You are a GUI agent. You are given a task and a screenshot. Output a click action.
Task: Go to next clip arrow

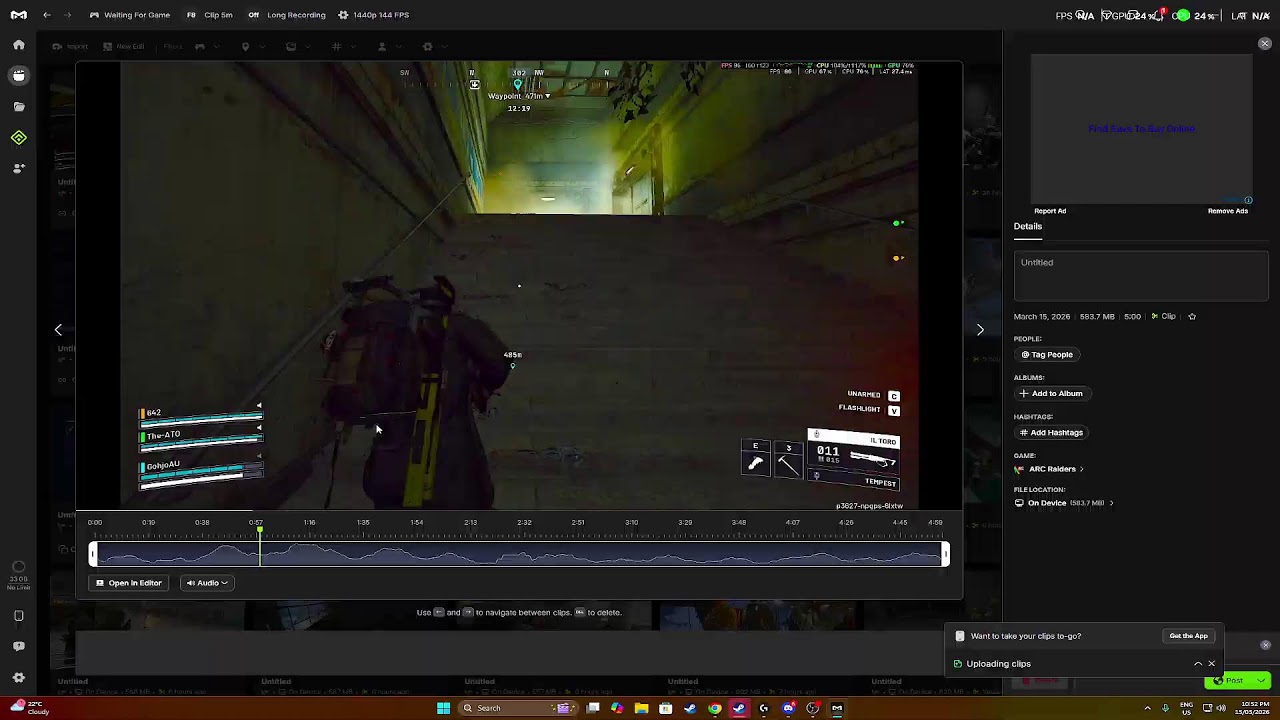pyautogui.click(x=980, y=329)
